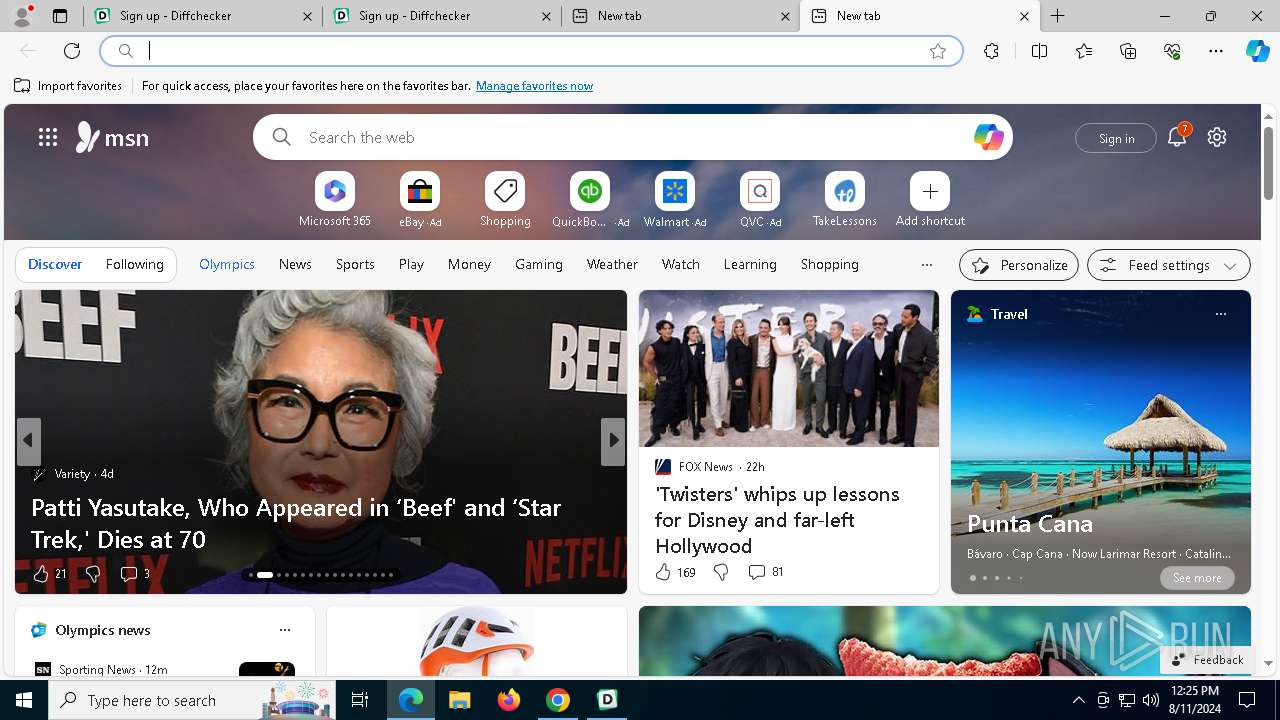This screenshot has height=720, width=1280.
Task: Open the Extensions puzzle icon
Action: tap(991, 51)
